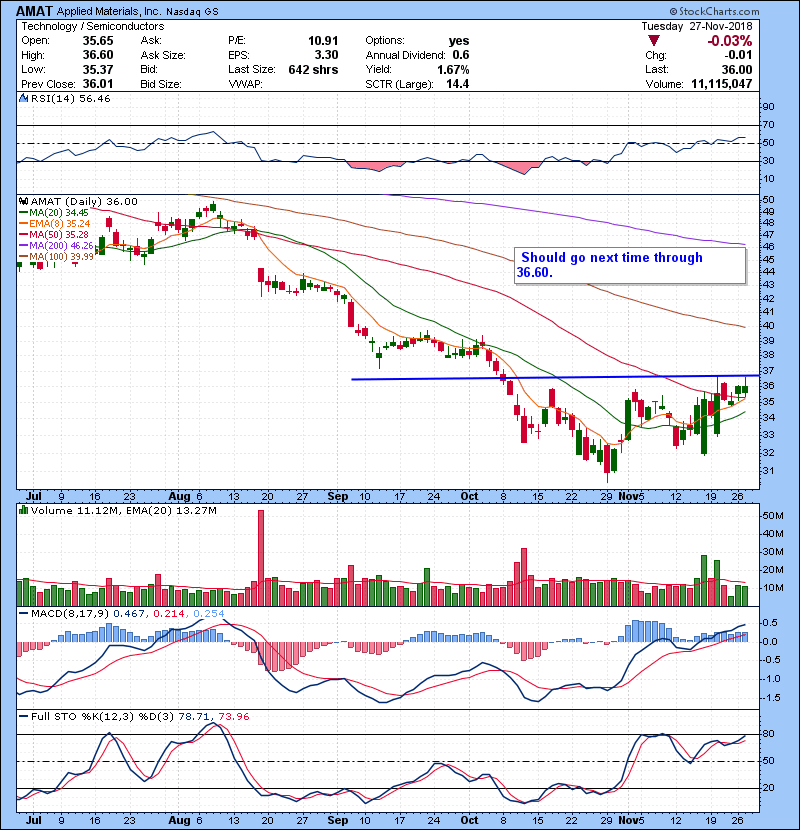
Task: Click the red down-triangle change indicator
Action: click(x=653, y=41)
